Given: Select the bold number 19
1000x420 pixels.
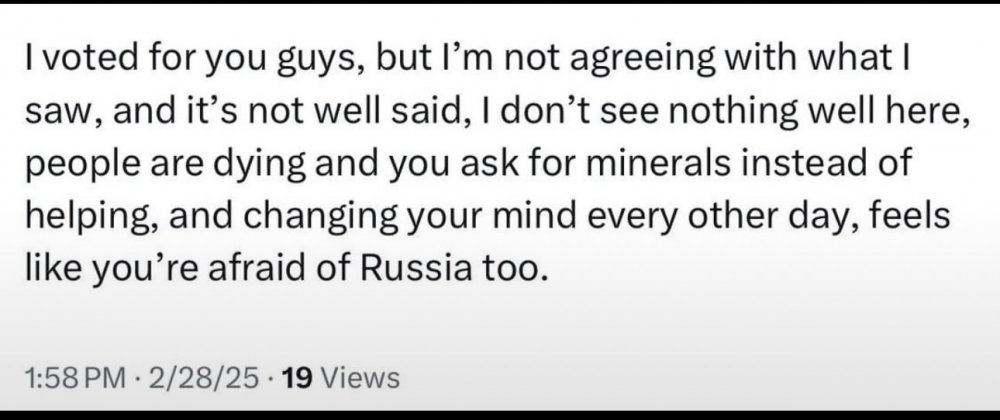Looking at the screenshot, I should (x=299, y=379).
